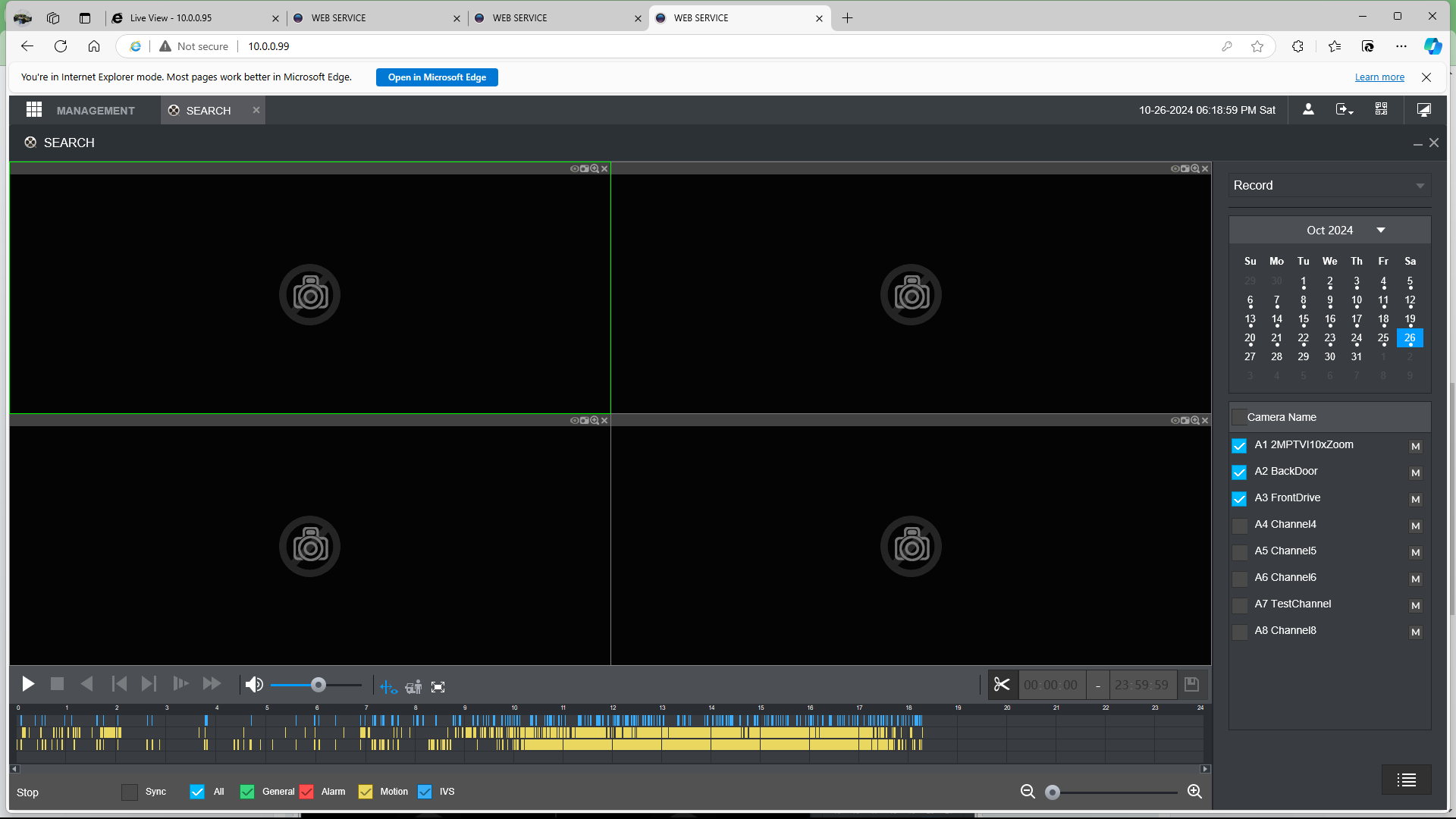This screenshot has height=819, width=1456.
Task: Open the MANAGEMENT tab
Action: 96,111
